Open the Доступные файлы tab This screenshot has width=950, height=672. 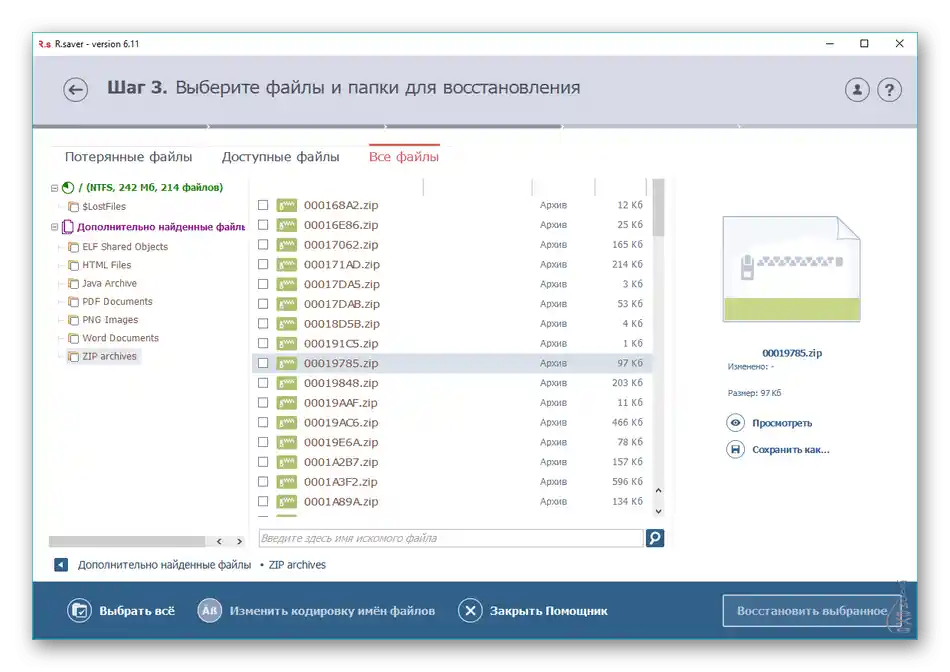[x=282, y=156]
